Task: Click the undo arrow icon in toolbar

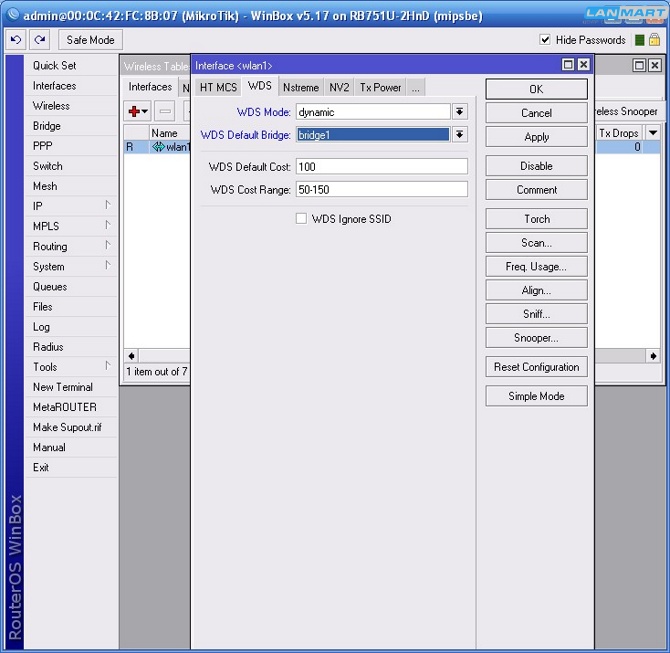Action: click(x=16, y=40)
